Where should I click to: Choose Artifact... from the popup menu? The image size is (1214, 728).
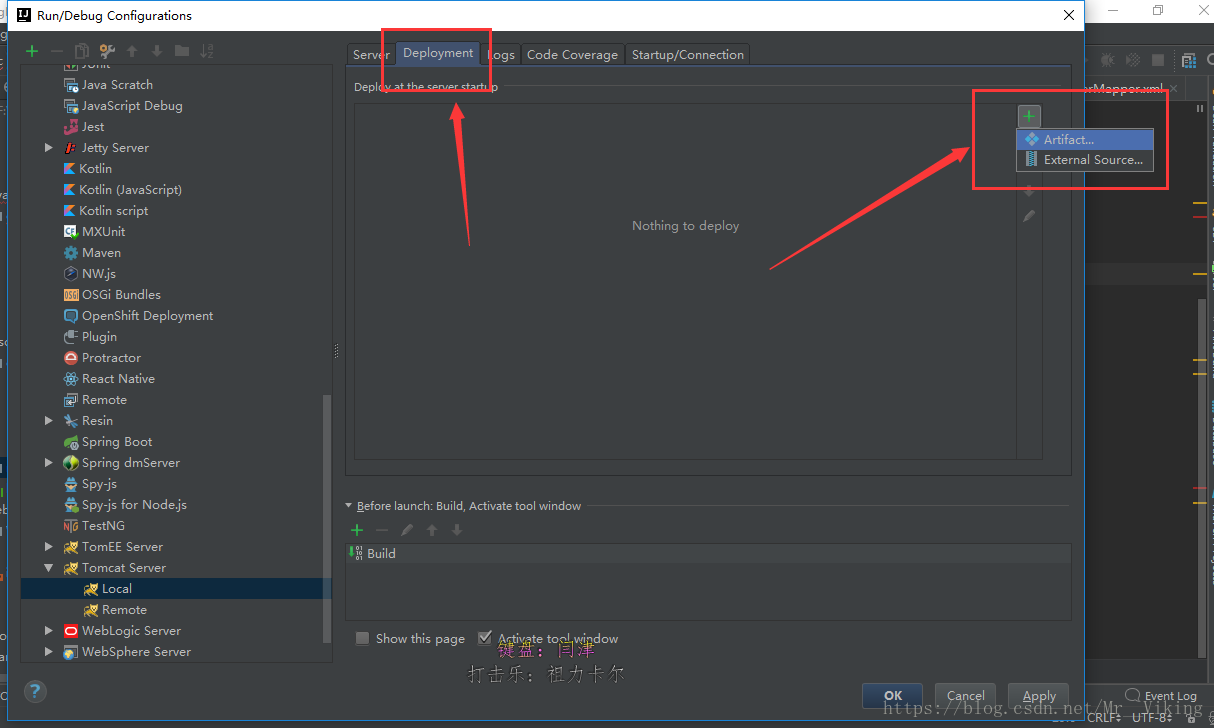pos(1085,140)
